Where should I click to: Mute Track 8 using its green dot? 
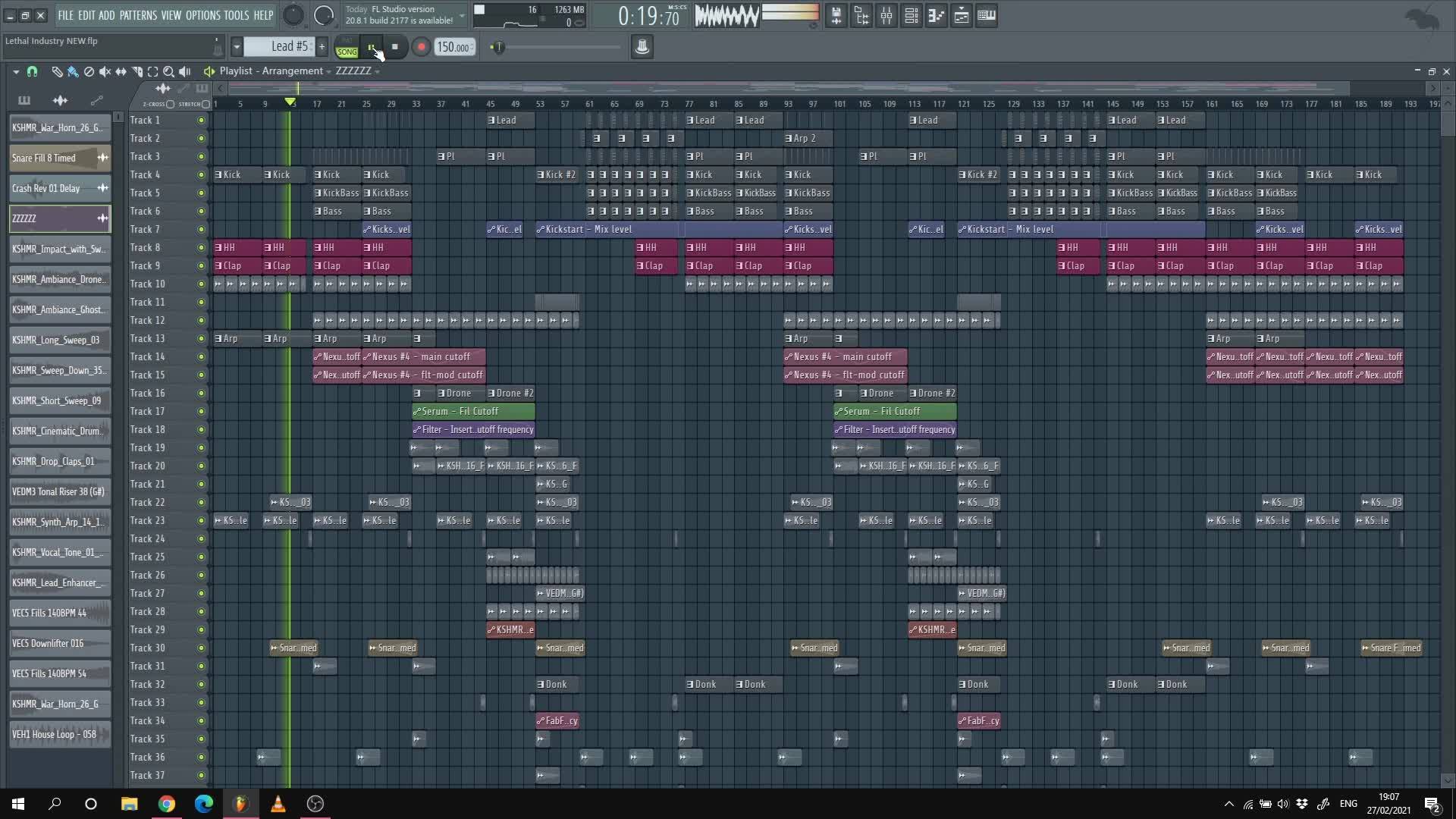(x=201, y=247)
